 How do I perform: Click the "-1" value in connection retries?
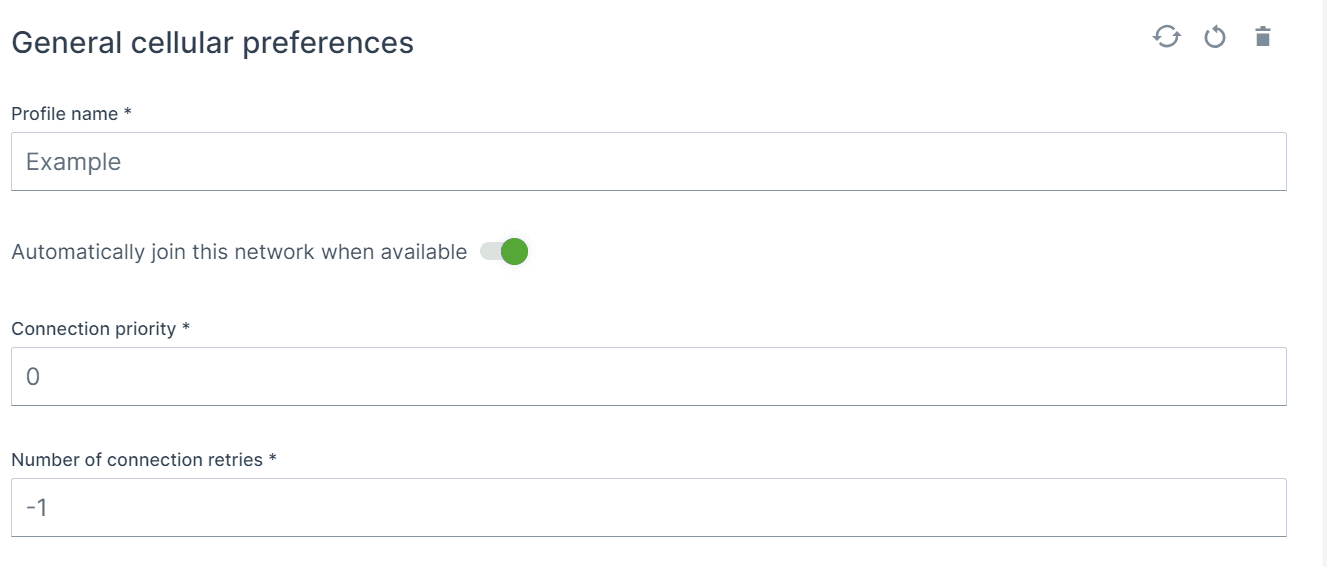[x=37, y=508]
